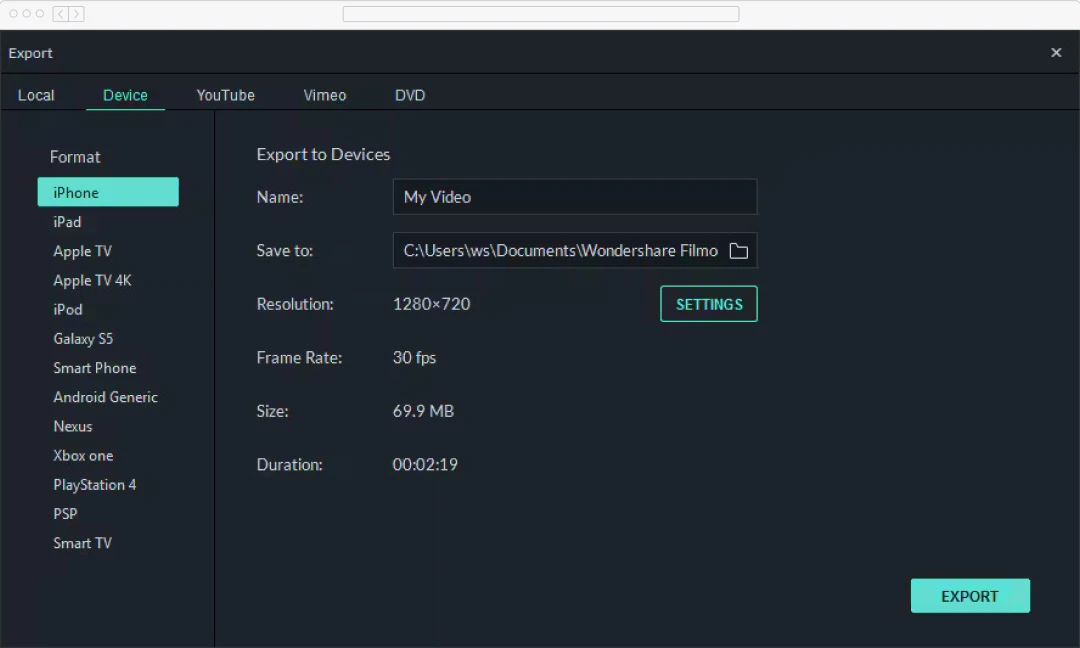Edit the video name field
1080x648 pixels.
click(575, 197)
